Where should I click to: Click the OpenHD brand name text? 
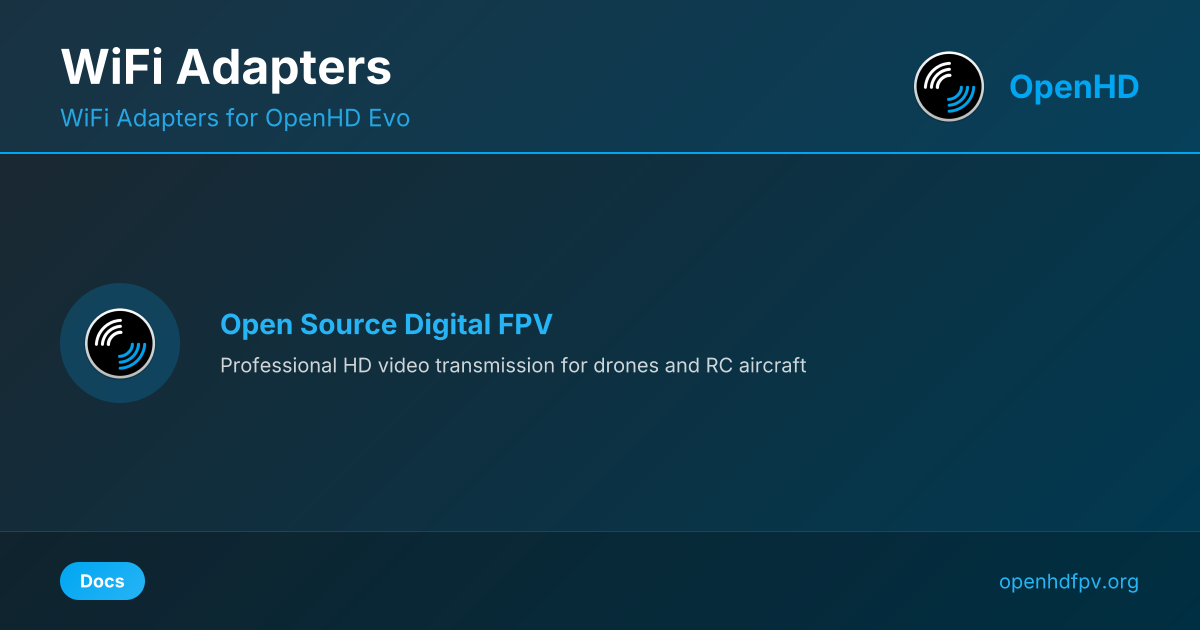coord(1073,87)
